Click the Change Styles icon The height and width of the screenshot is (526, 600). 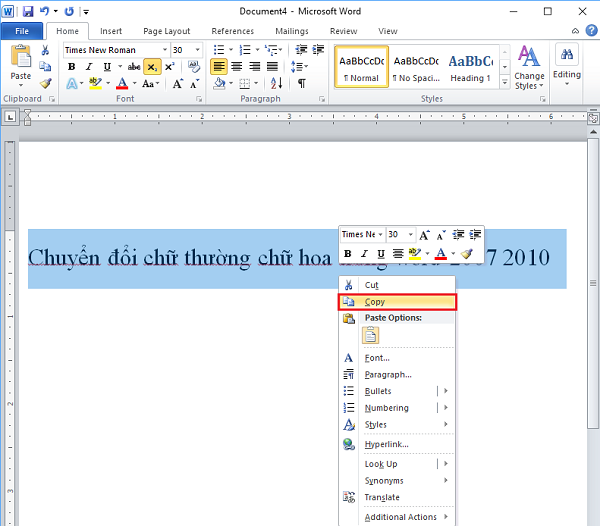529,56
